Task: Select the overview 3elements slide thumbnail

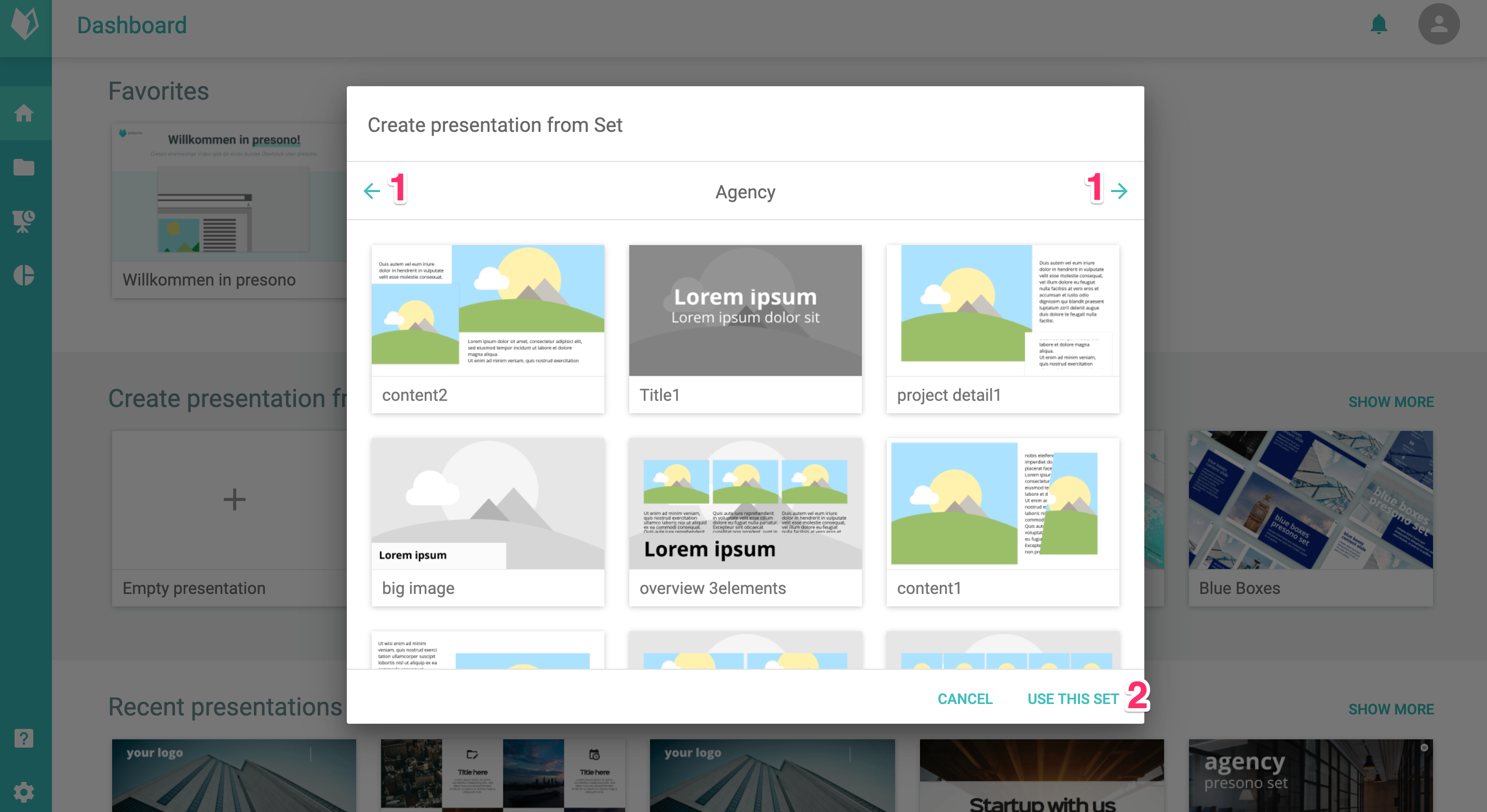Action: pos(745,522)
